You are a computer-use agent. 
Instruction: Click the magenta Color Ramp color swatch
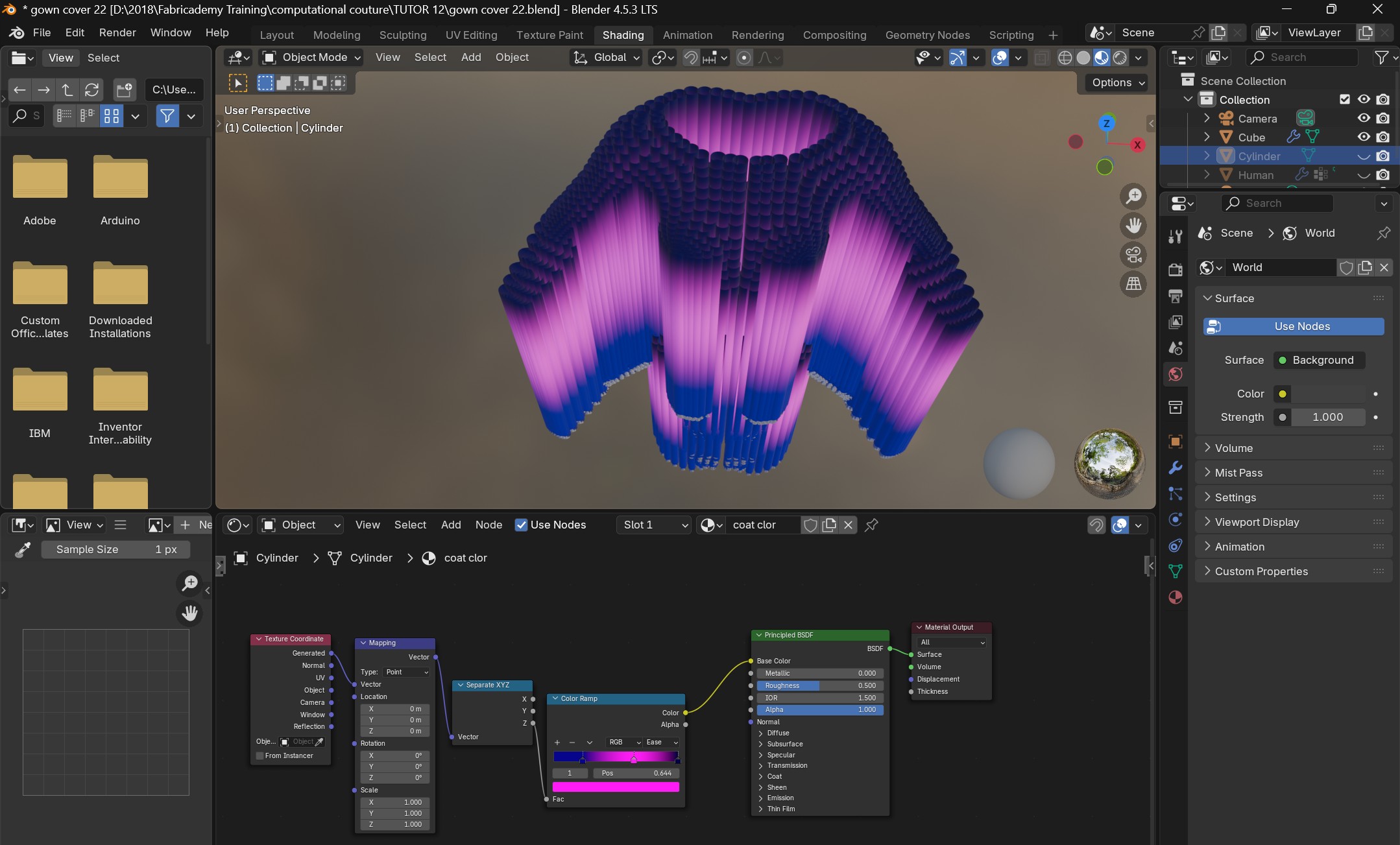click(x=616, y=787)
